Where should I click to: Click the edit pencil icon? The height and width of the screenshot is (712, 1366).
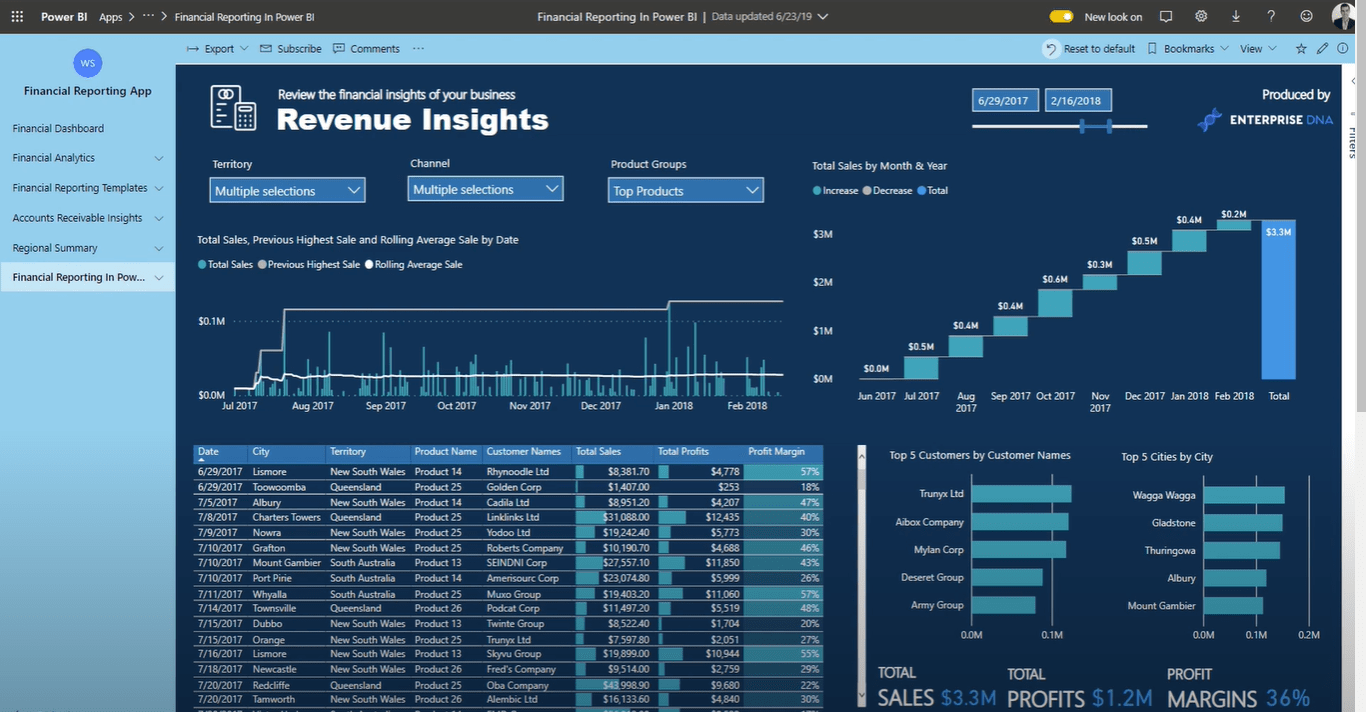[x=1322, y=48]
